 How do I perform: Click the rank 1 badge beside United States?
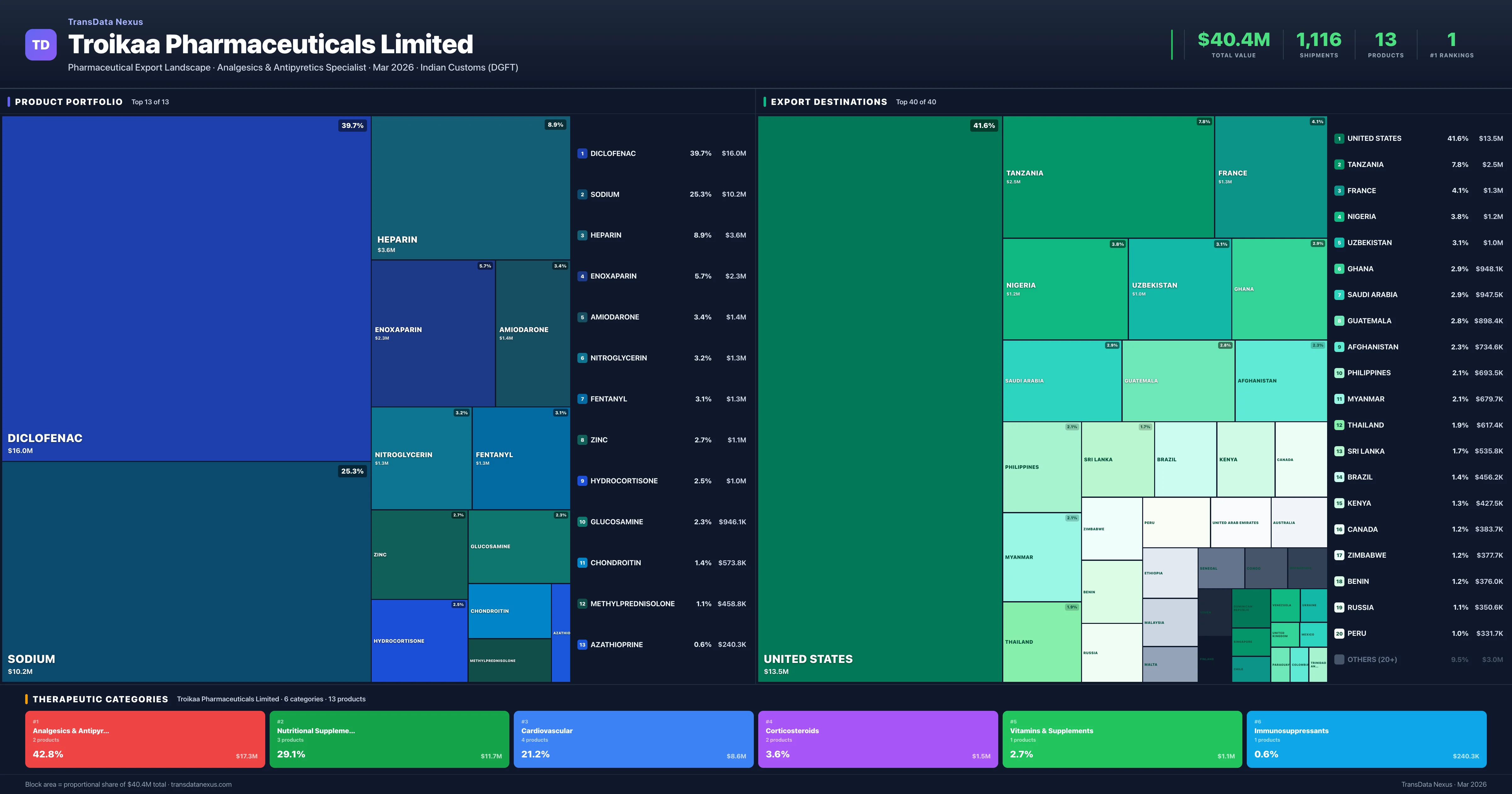tap(1339, 139)
